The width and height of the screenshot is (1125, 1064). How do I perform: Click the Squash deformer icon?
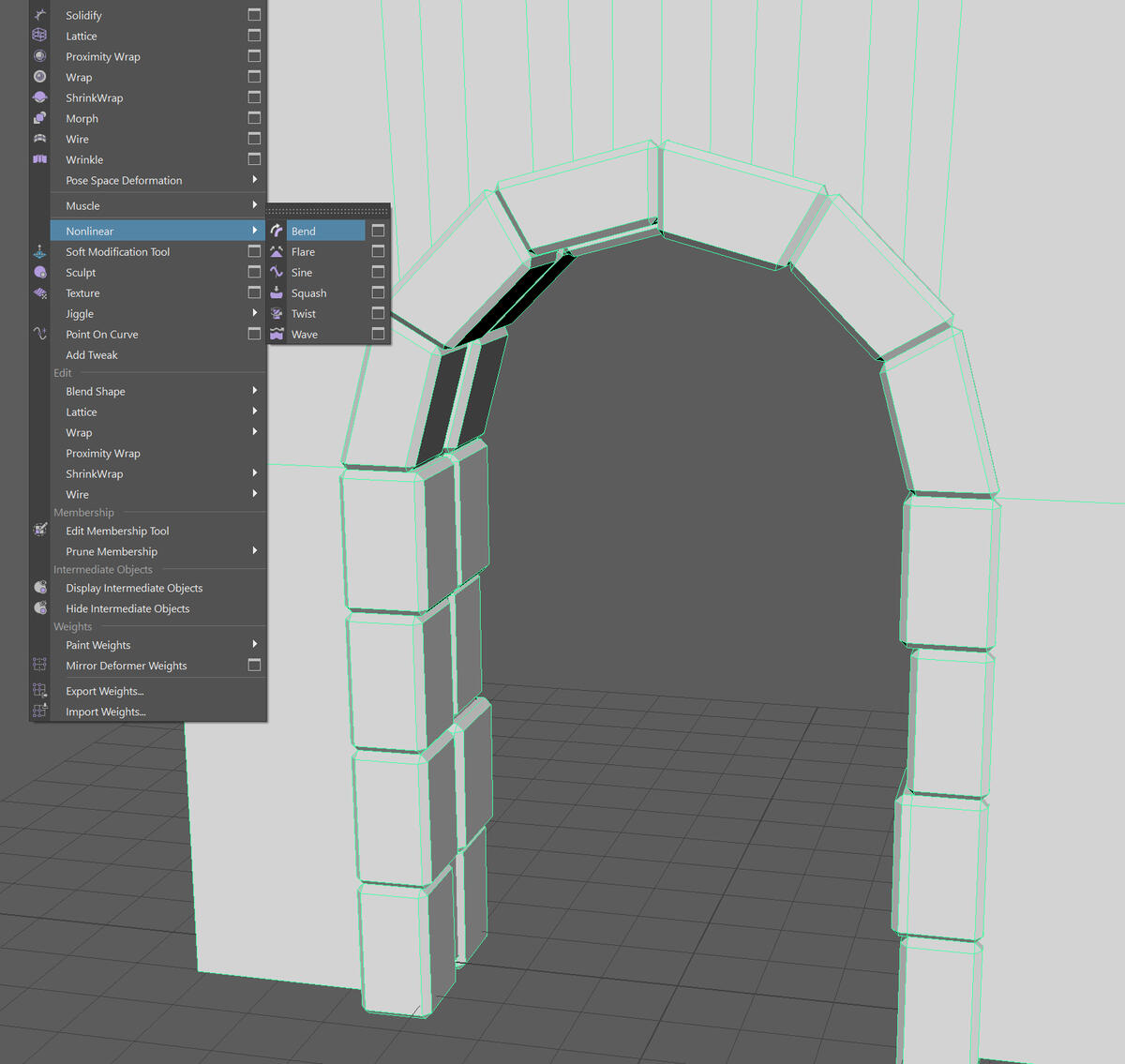pos(277,292)
